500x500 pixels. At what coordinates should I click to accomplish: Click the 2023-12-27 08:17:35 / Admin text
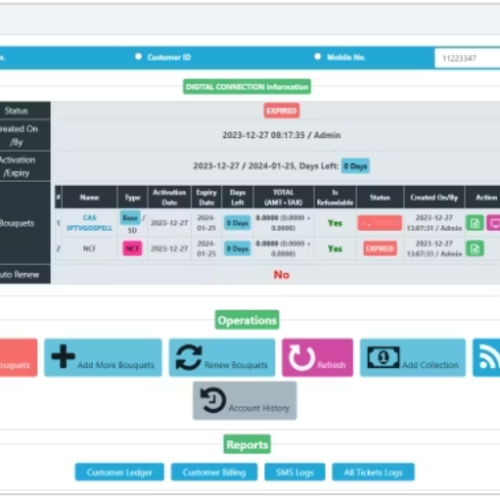282,135
